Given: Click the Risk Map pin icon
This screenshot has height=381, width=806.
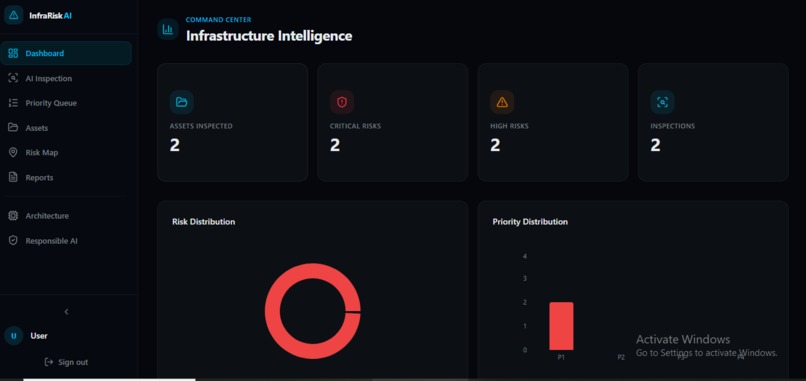Looking at the screenshot, I should 13,153.
